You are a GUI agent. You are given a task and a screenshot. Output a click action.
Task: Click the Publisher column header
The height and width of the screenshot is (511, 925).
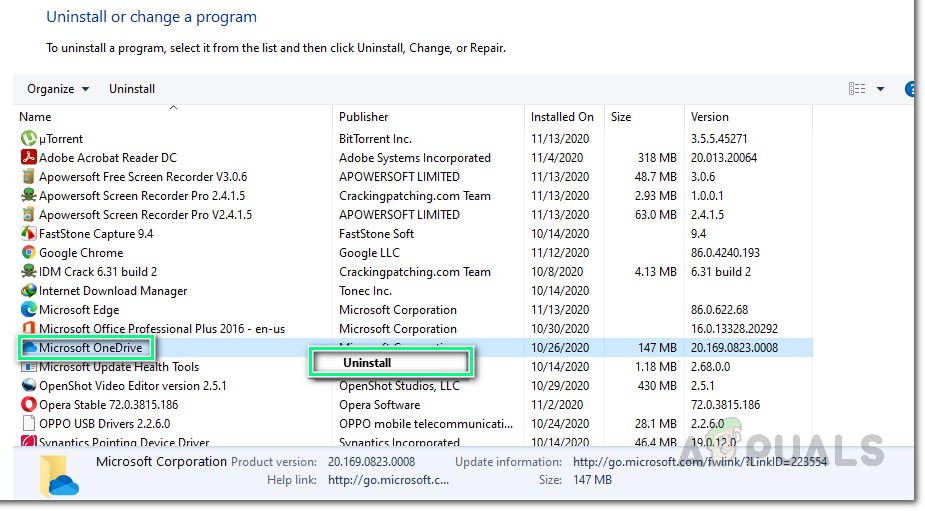click(364, 117)
